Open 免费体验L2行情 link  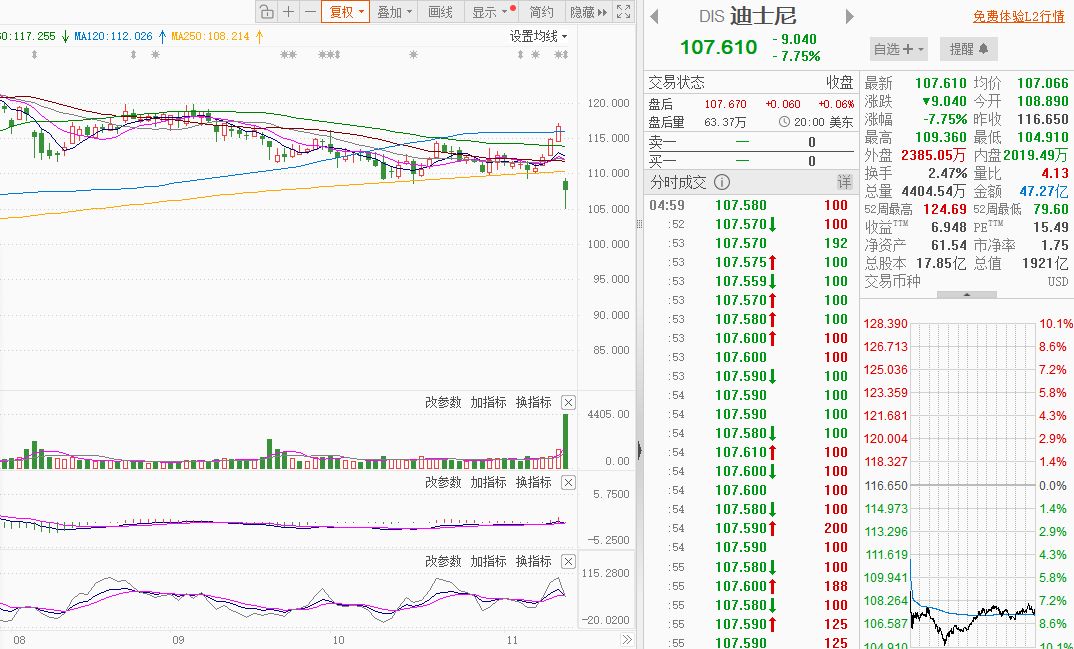tap(1019, 16)
